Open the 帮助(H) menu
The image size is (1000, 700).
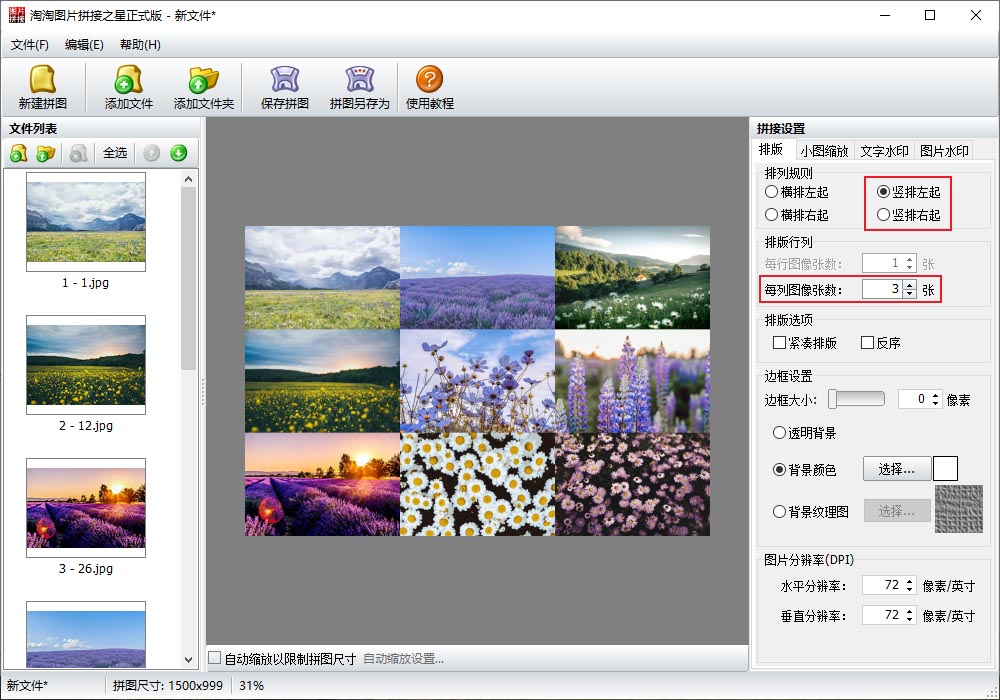click(140, 45)
